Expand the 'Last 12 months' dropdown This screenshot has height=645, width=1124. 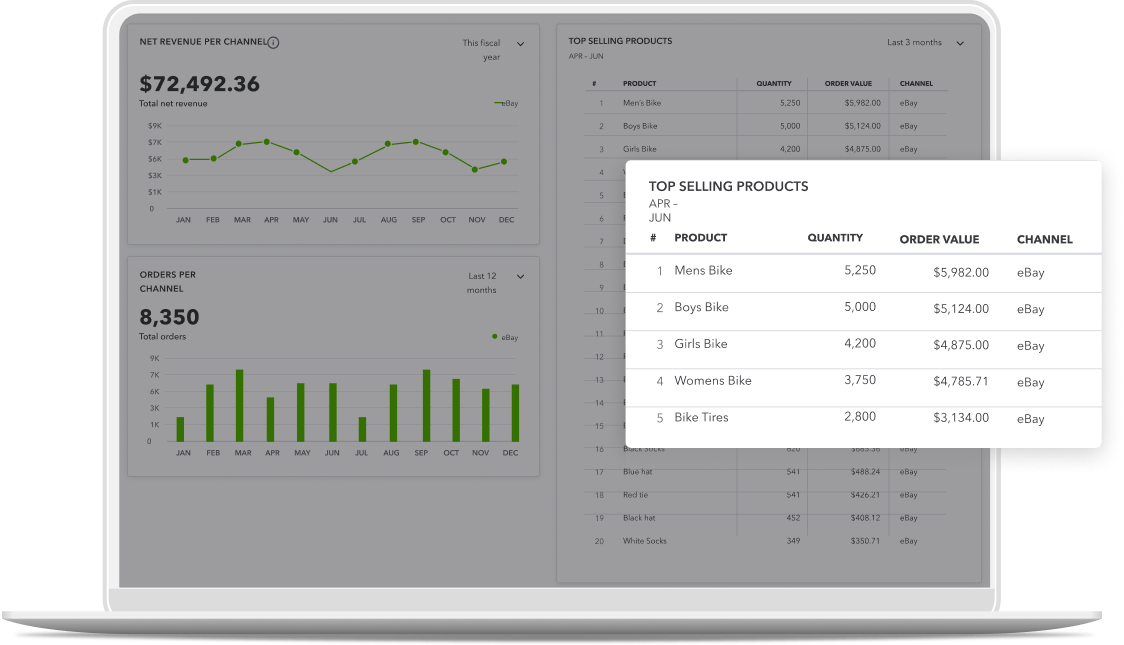tap(520, 277)
